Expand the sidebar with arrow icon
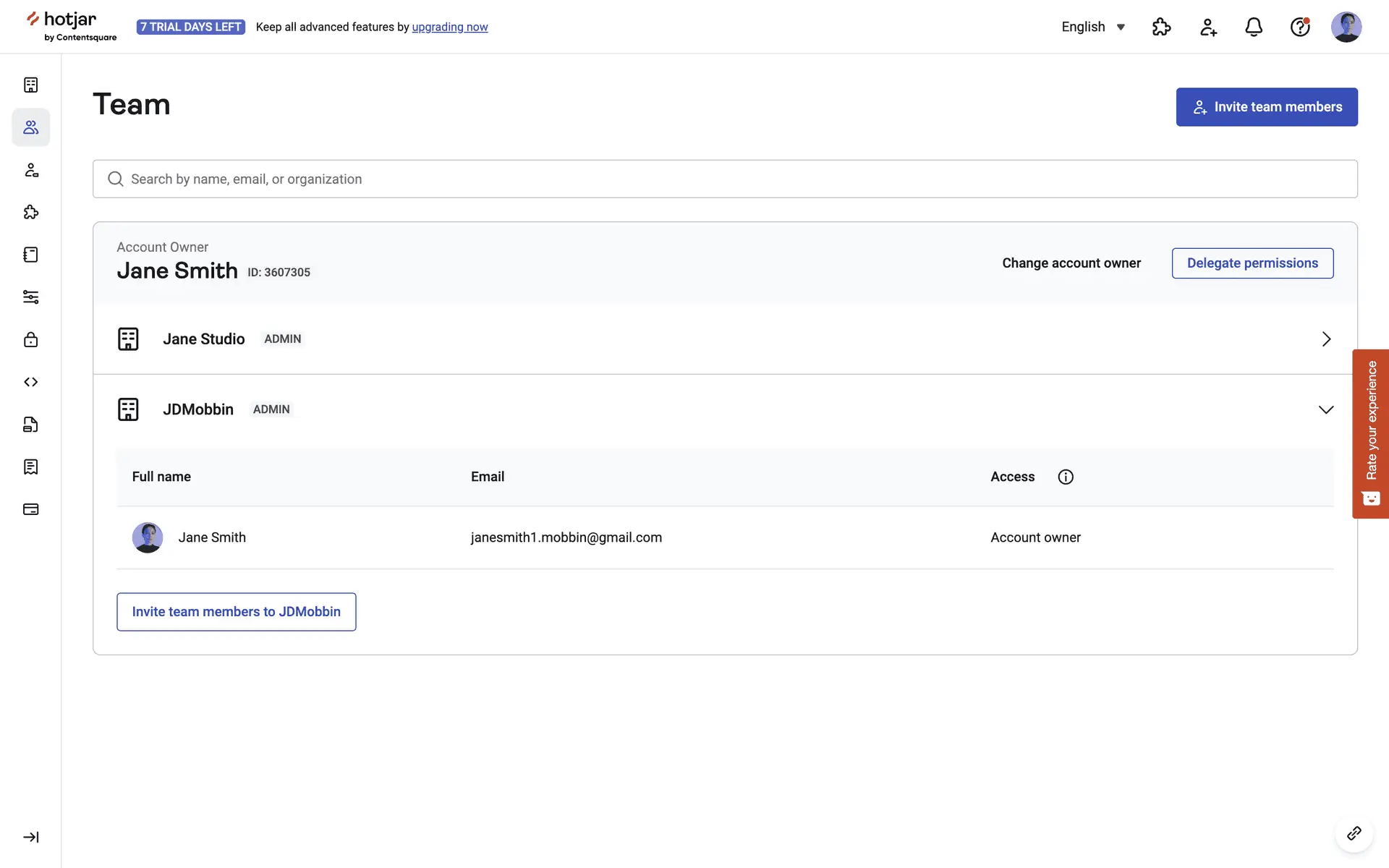 [30, 837]
